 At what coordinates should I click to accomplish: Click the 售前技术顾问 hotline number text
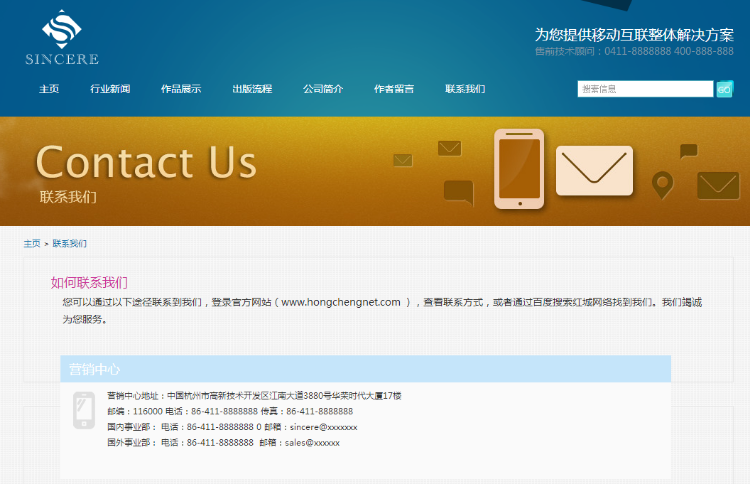634,51
